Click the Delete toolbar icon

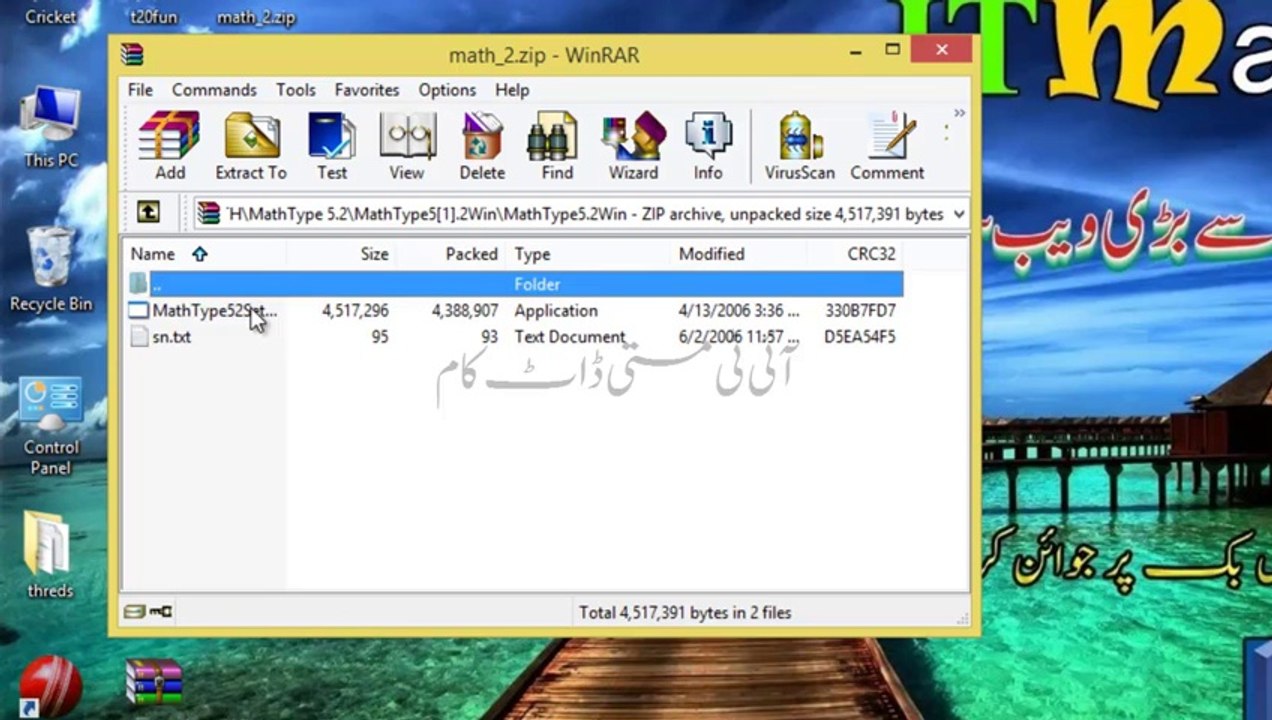coord(482,146)
